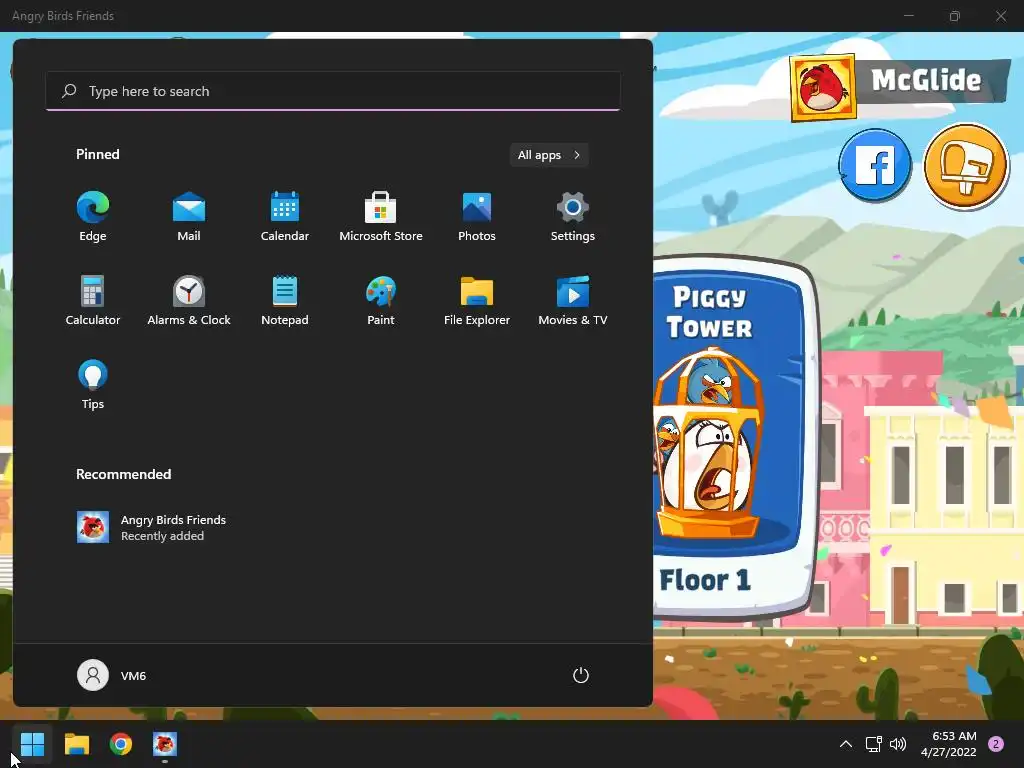Open the notification count badge
1024x768 pixels.
[x=996, y=744]
